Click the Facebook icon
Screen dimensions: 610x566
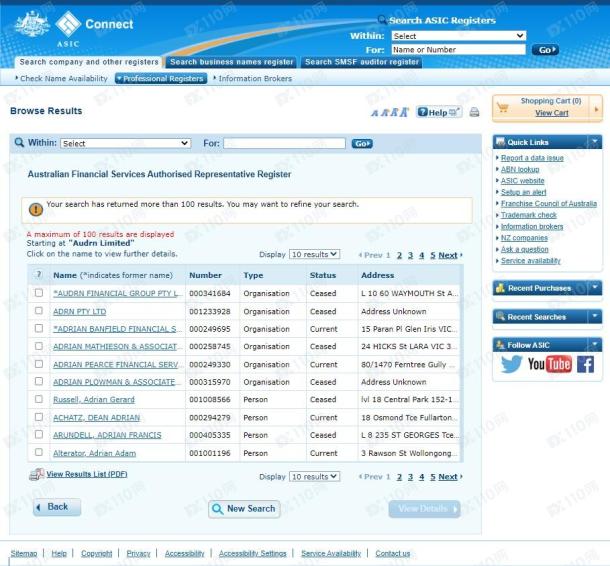[585, 364]
